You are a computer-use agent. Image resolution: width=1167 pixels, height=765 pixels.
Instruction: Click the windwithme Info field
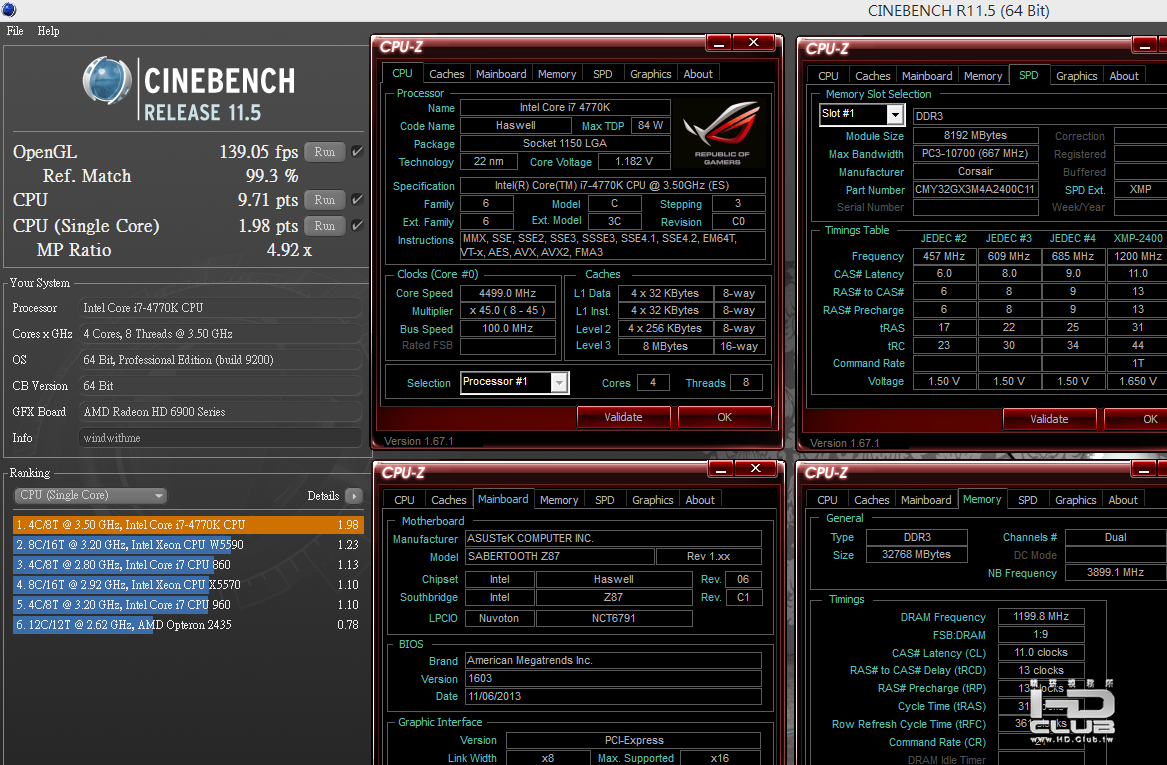220,438
